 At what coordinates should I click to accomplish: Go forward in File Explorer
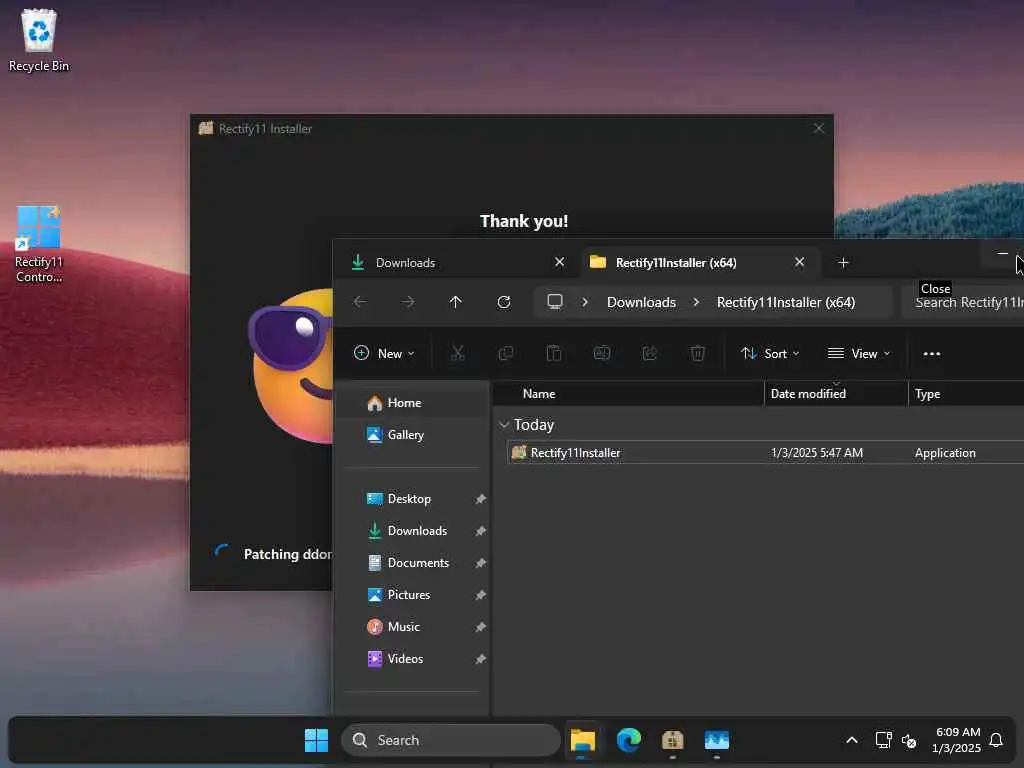point(408,302)
